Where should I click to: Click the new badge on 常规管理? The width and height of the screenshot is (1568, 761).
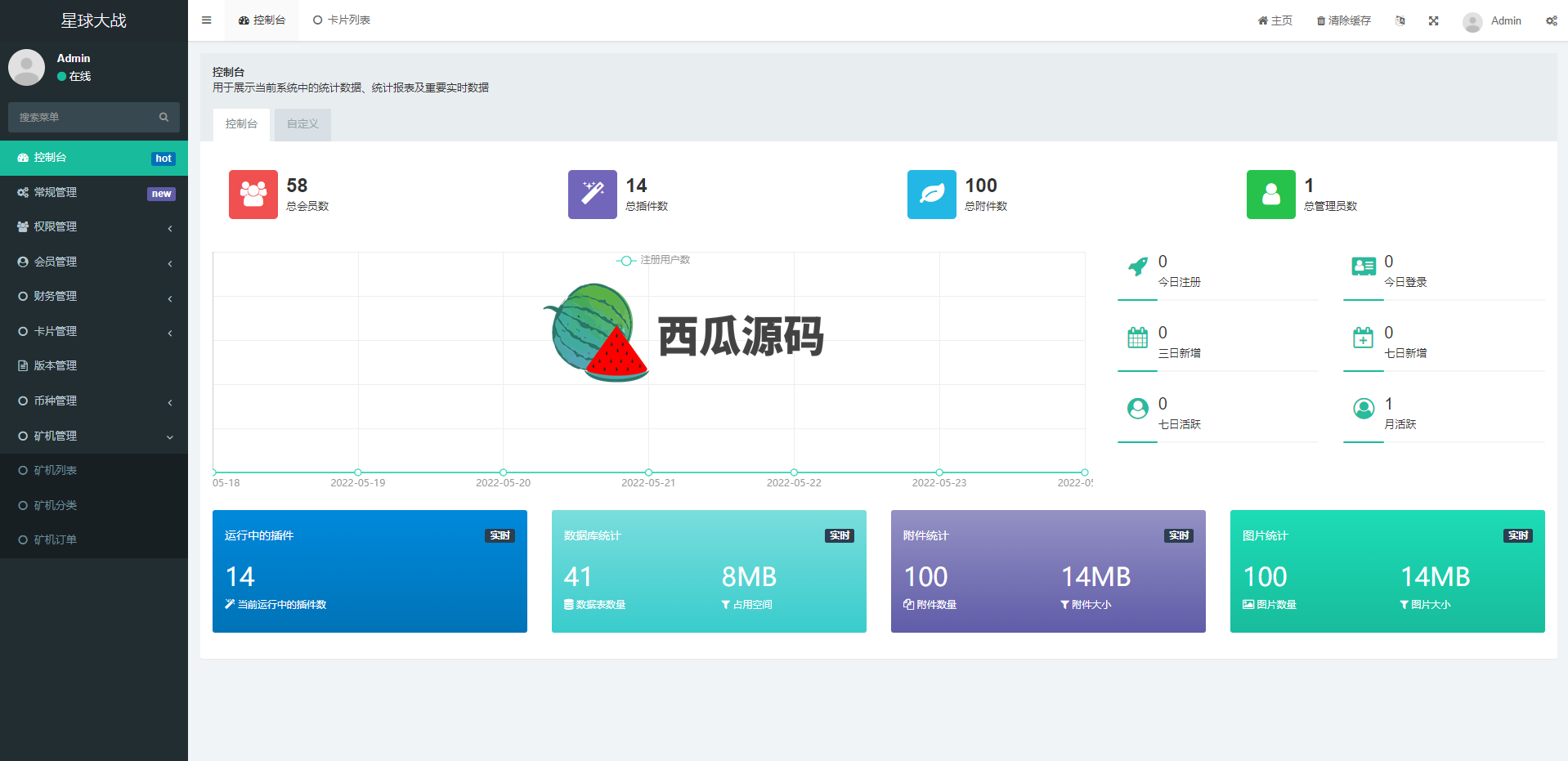[x=161, y=194]
